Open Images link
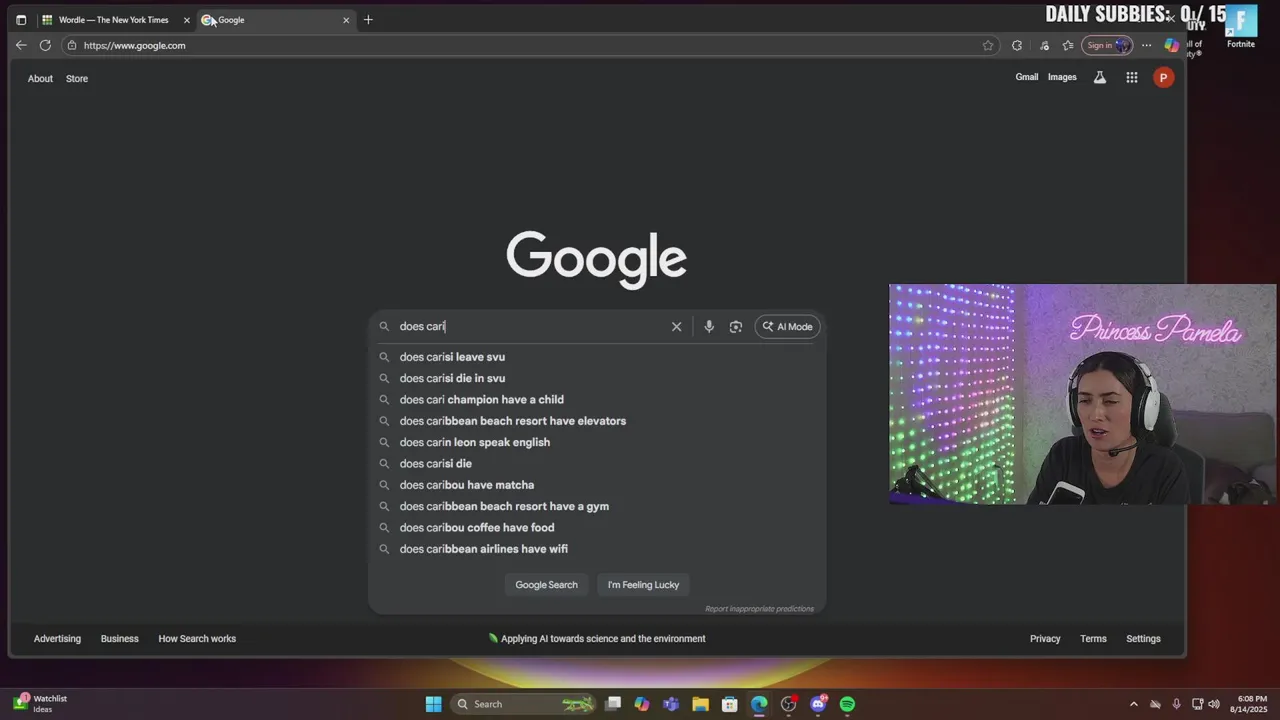Viewport: 1280px width, 720px height. pyautogui.click(x=1062, y=77)
